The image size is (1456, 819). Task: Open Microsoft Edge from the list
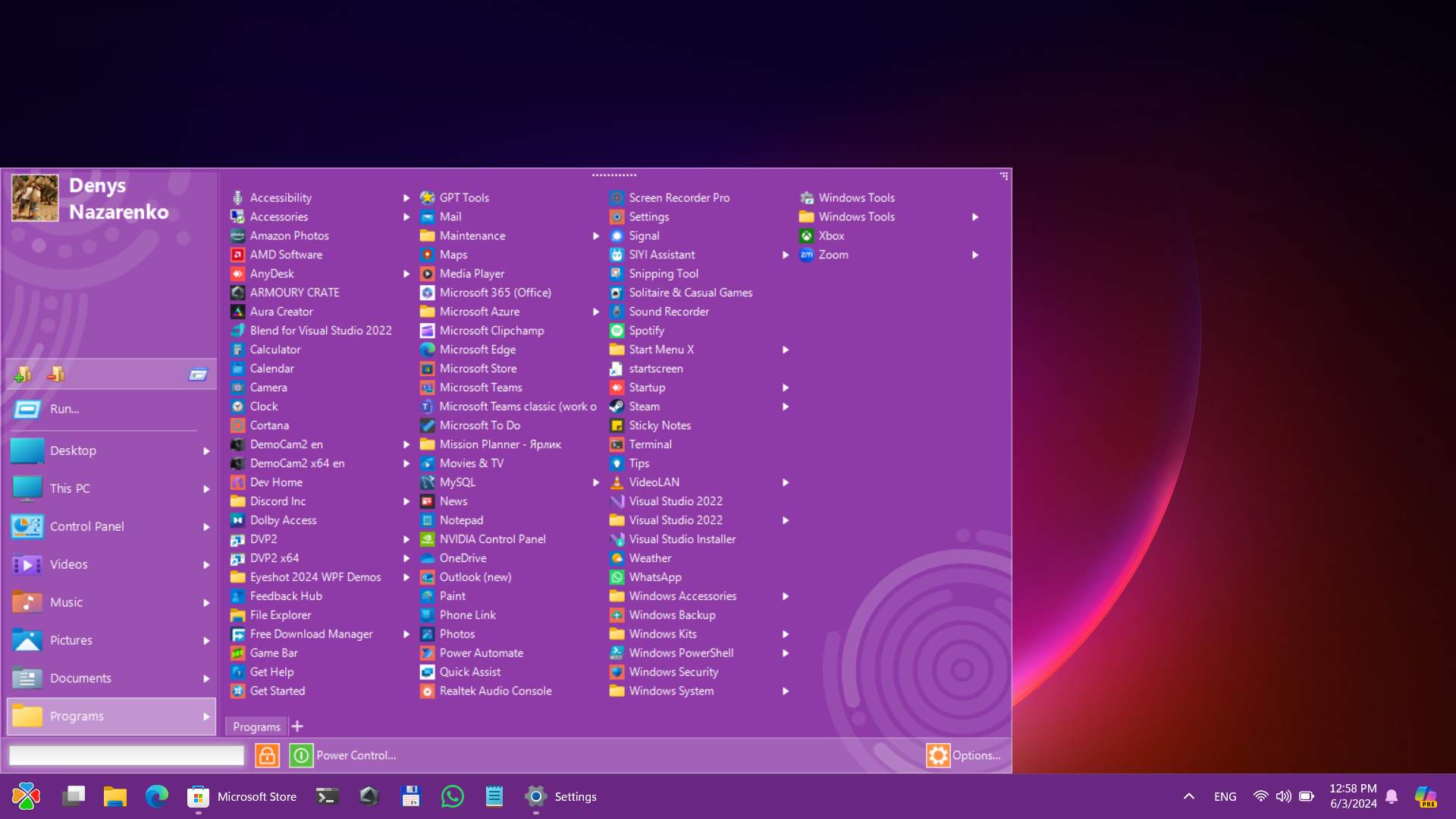469,350
